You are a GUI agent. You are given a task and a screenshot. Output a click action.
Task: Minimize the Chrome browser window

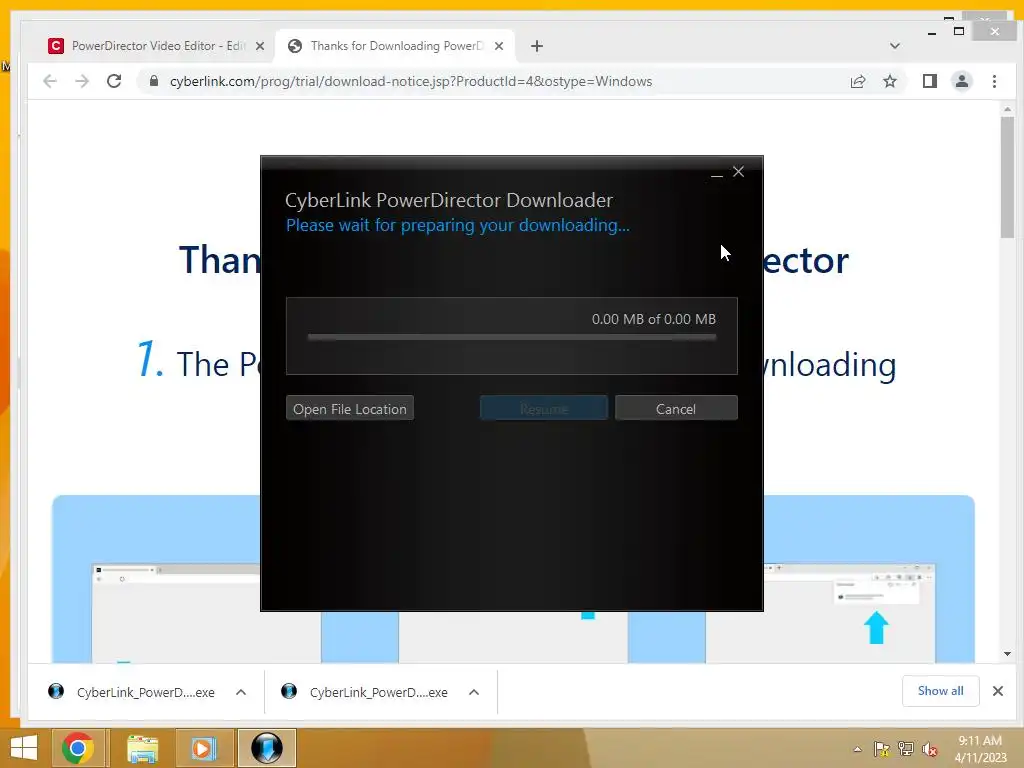coord(931,31)
